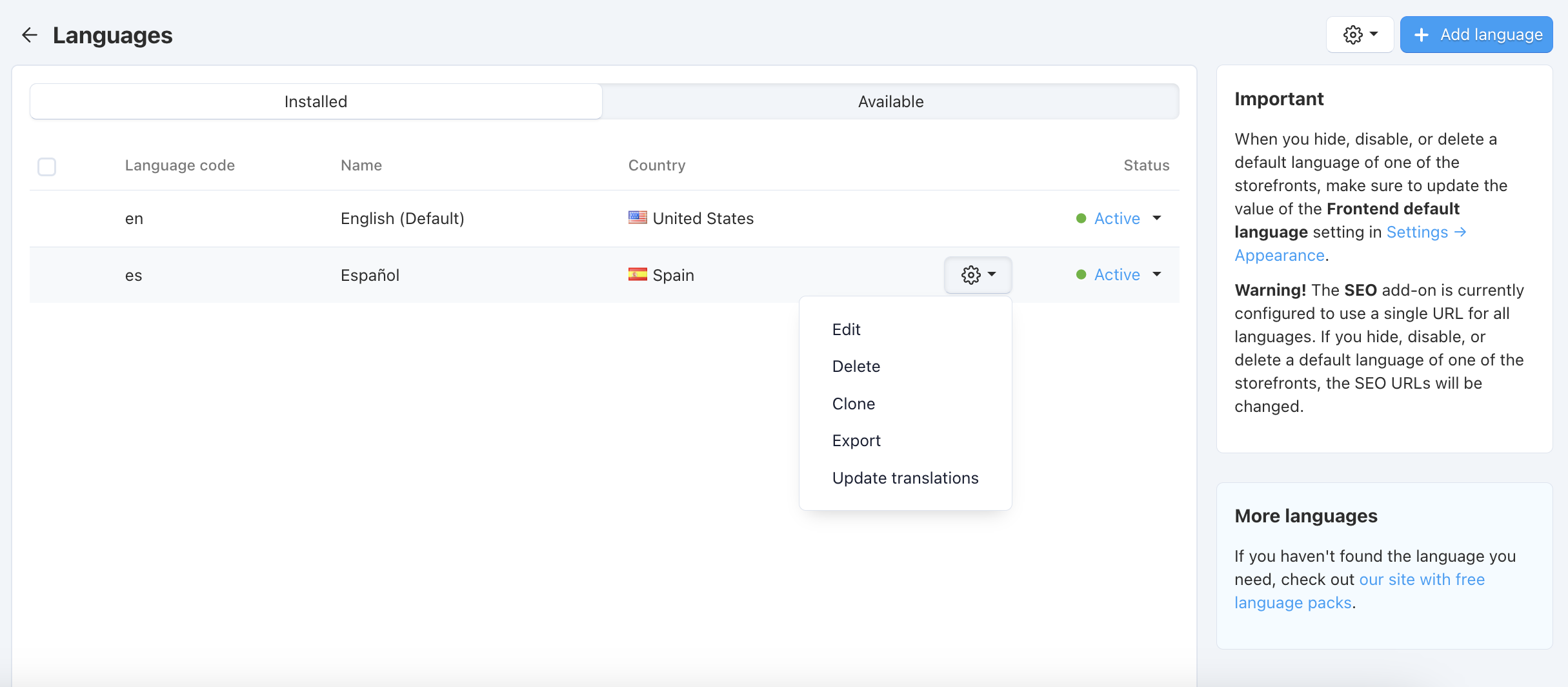
Task: Click the green status dot for English
Action: 1081,218
